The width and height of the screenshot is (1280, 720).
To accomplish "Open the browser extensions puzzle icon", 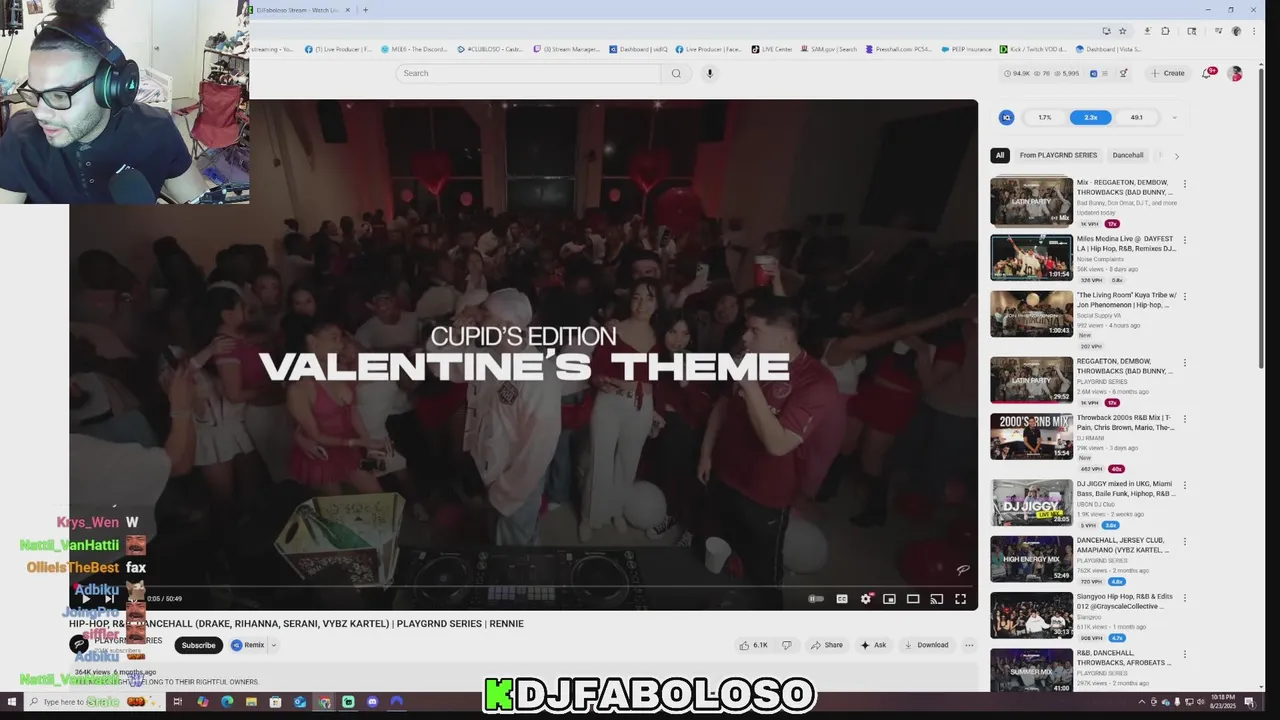I will pos(1165,31).
